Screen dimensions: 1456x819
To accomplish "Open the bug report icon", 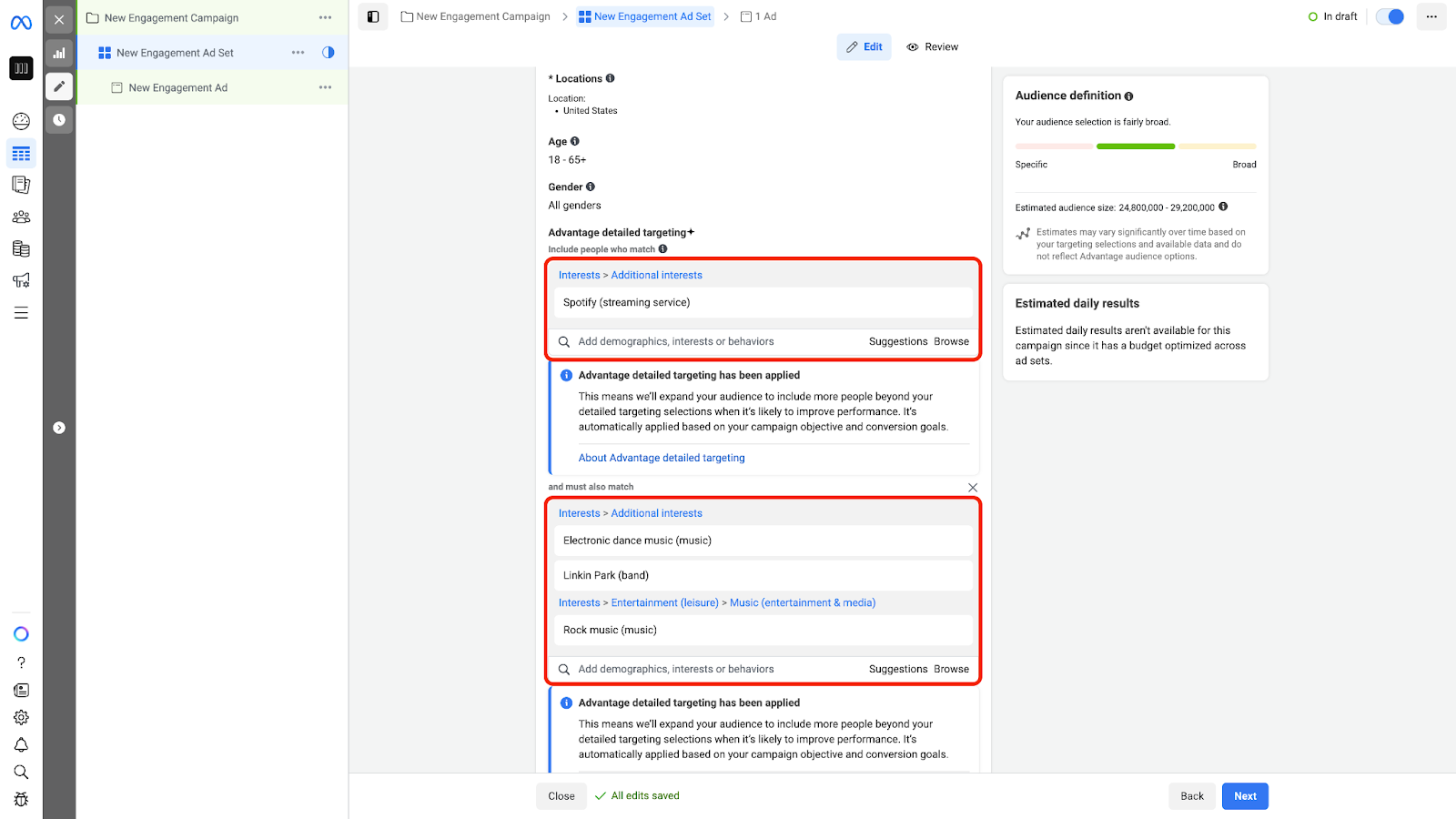I will [x=21, y=799].
